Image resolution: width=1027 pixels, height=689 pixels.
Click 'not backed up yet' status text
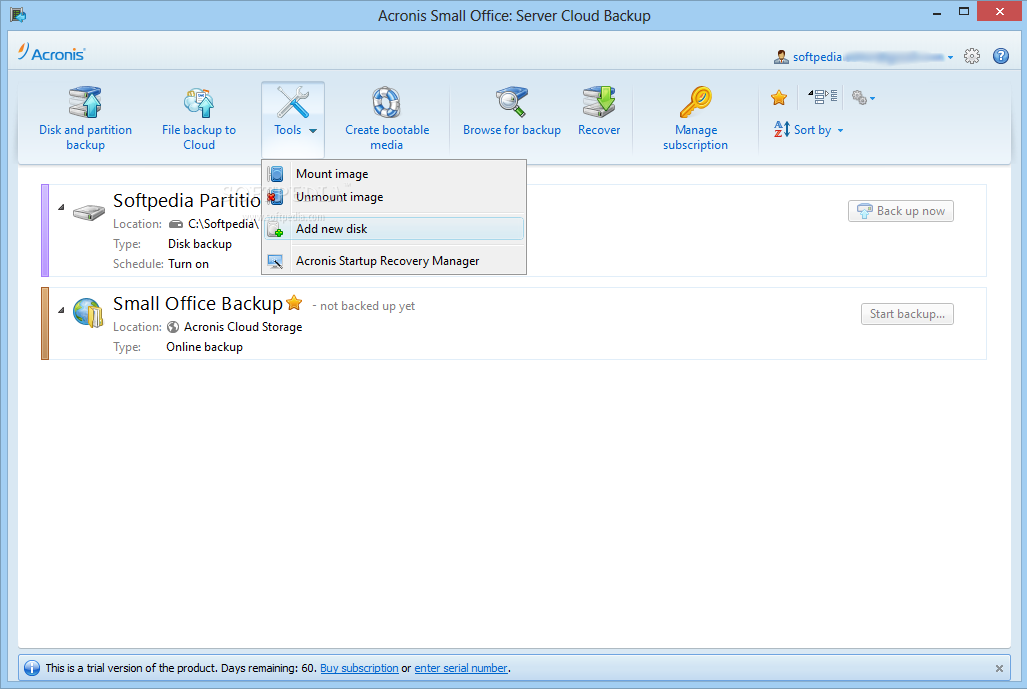point(367,306)
